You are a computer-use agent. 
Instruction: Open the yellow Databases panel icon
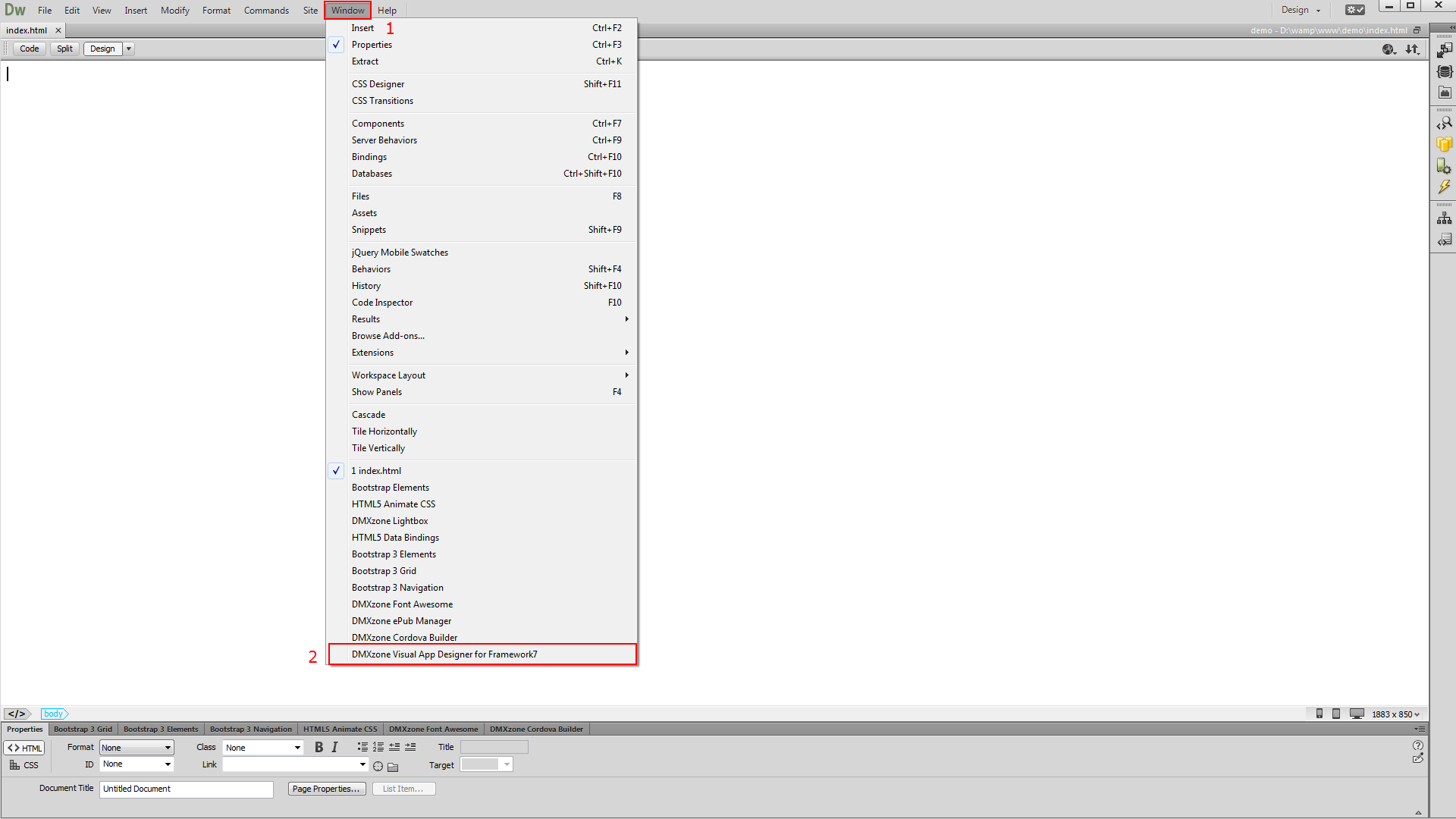coord(1445,144)
